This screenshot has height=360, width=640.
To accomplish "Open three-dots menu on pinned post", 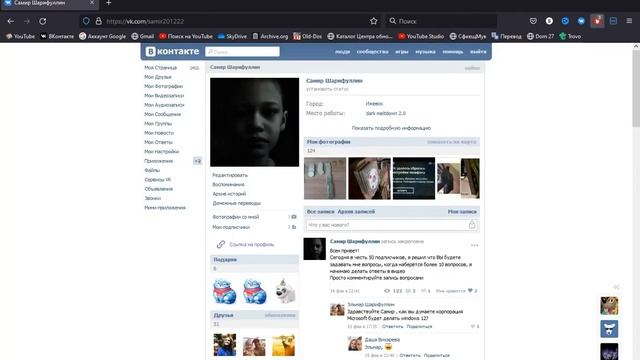I will click(x=474, y=245).
